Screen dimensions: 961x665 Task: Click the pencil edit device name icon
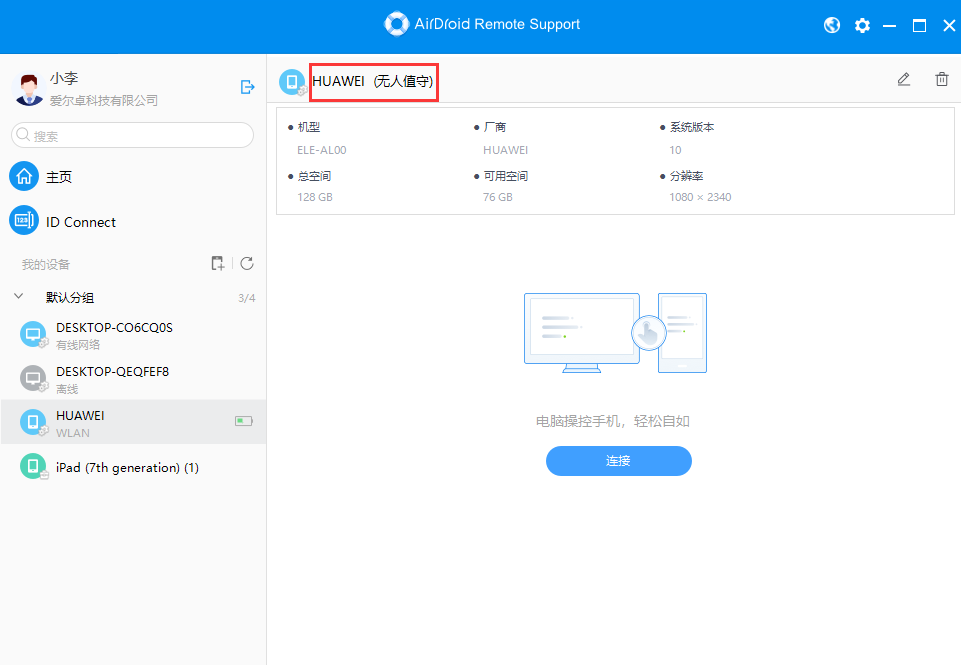click(903, 80)
